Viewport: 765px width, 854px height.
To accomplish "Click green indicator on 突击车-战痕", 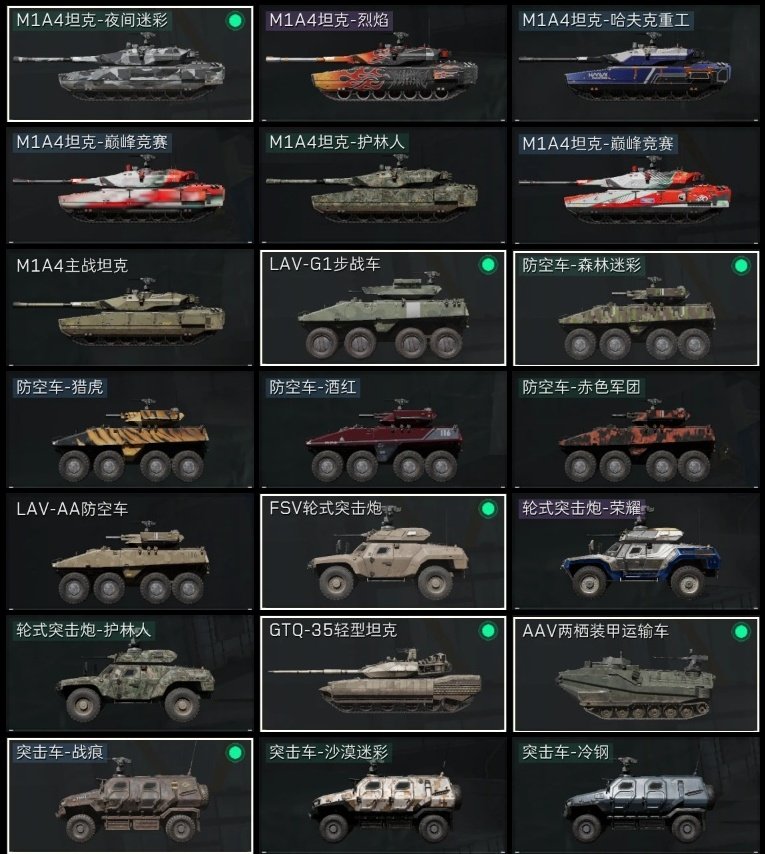I will click(235, 753).
